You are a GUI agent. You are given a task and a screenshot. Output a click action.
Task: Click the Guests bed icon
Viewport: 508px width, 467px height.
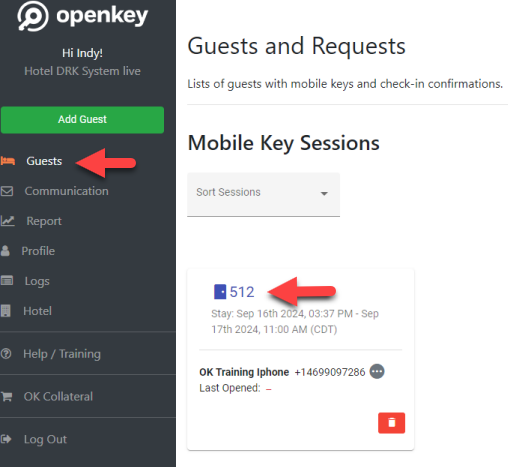tap(7, 161)
